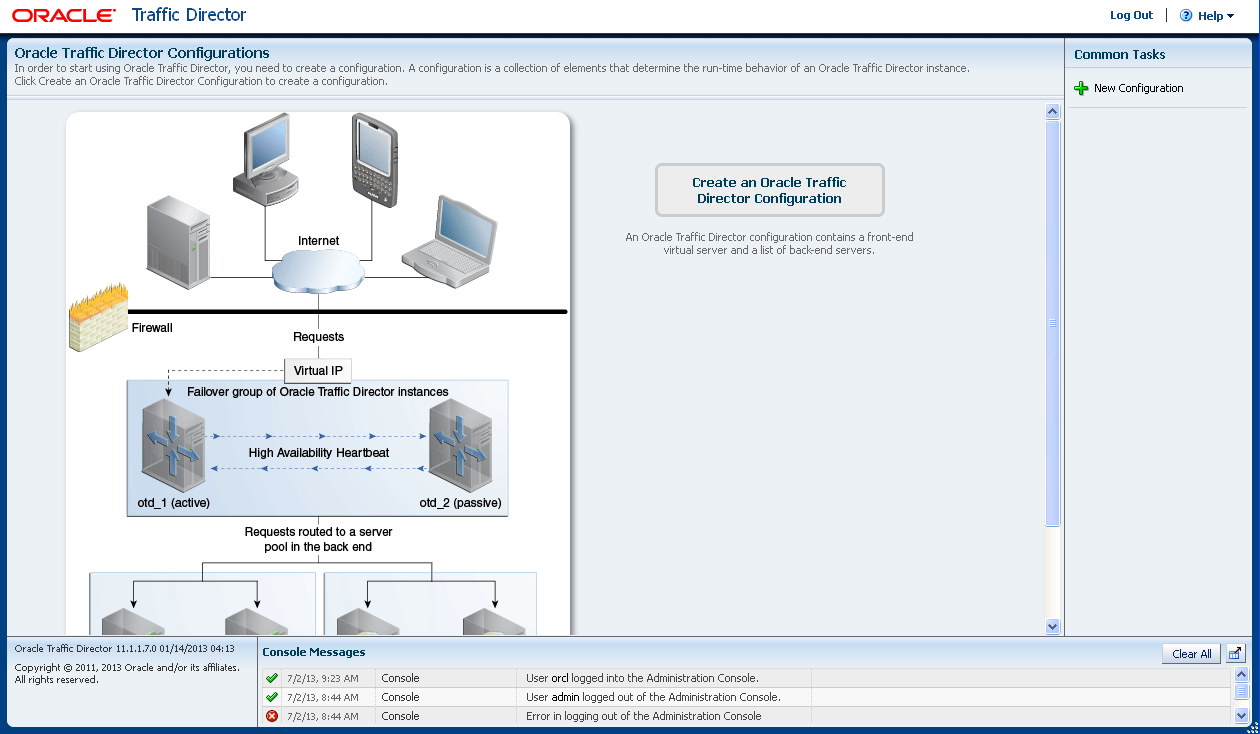Screen dimensions: 1260x734
Task: Click the otd_1 active server icon
Action: 174,446
